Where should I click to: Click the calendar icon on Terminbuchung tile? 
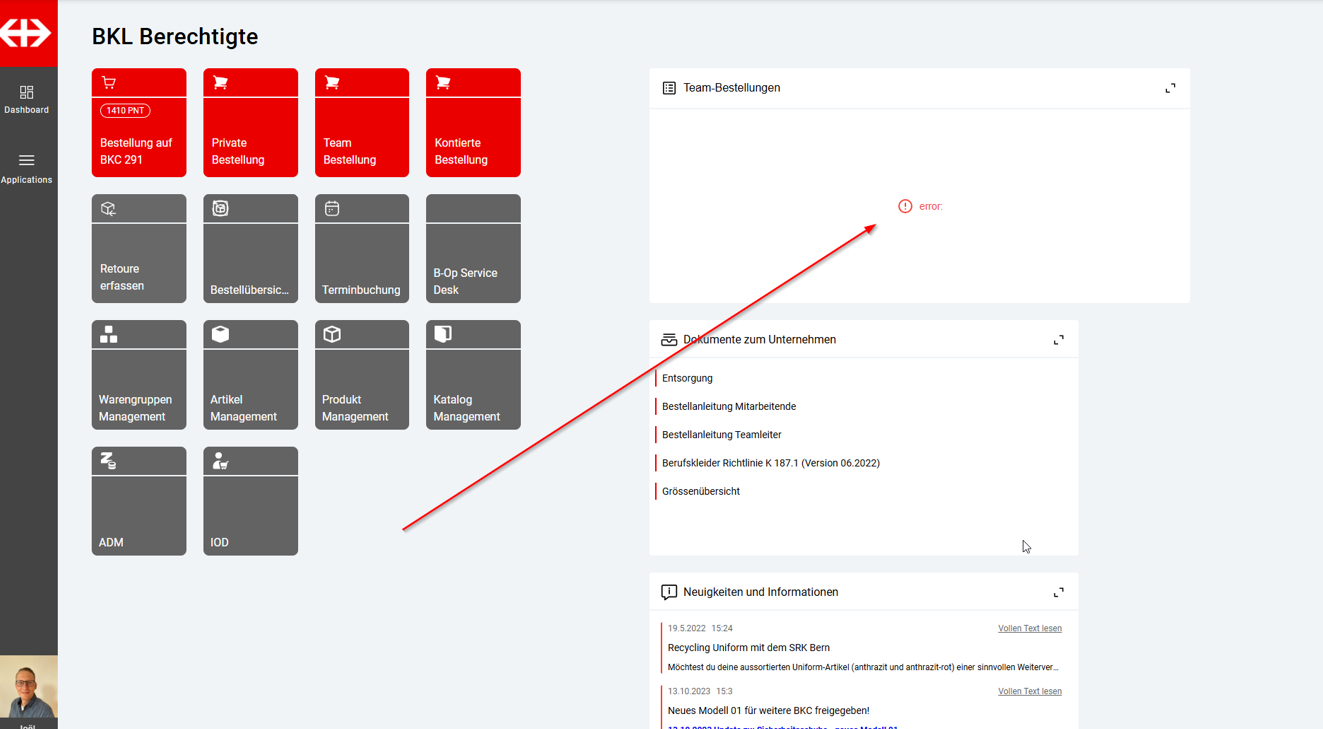pos(332,209)
